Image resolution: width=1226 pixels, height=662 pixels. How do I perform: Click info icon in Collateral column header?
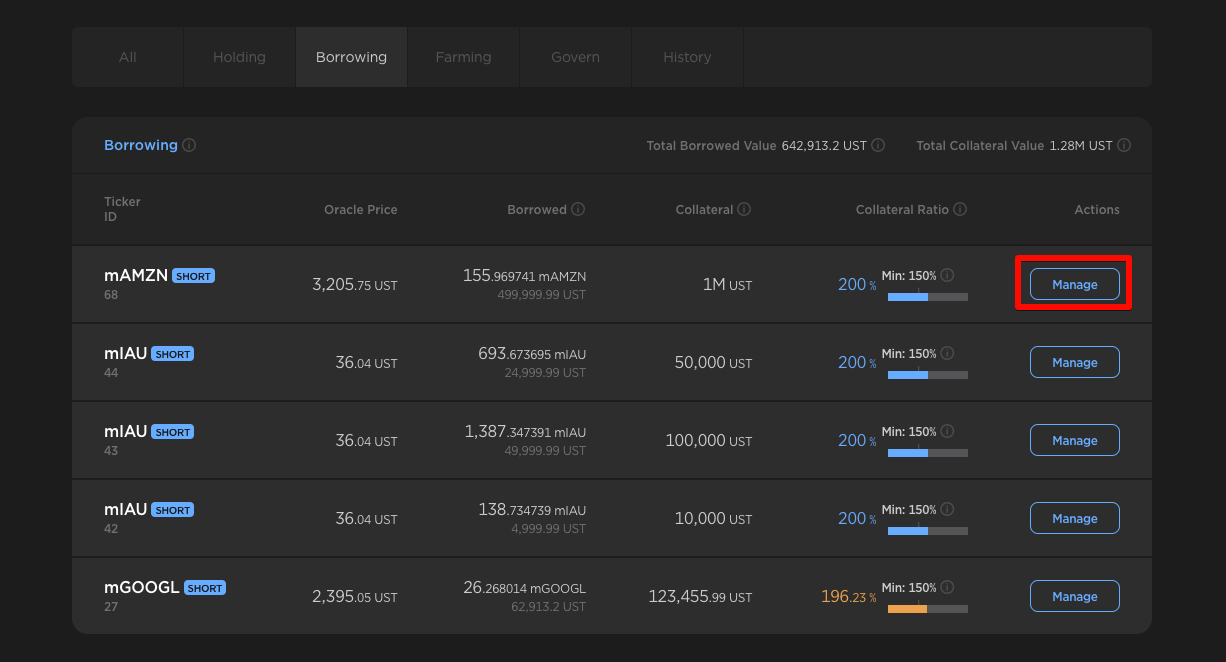click(744, 209)
